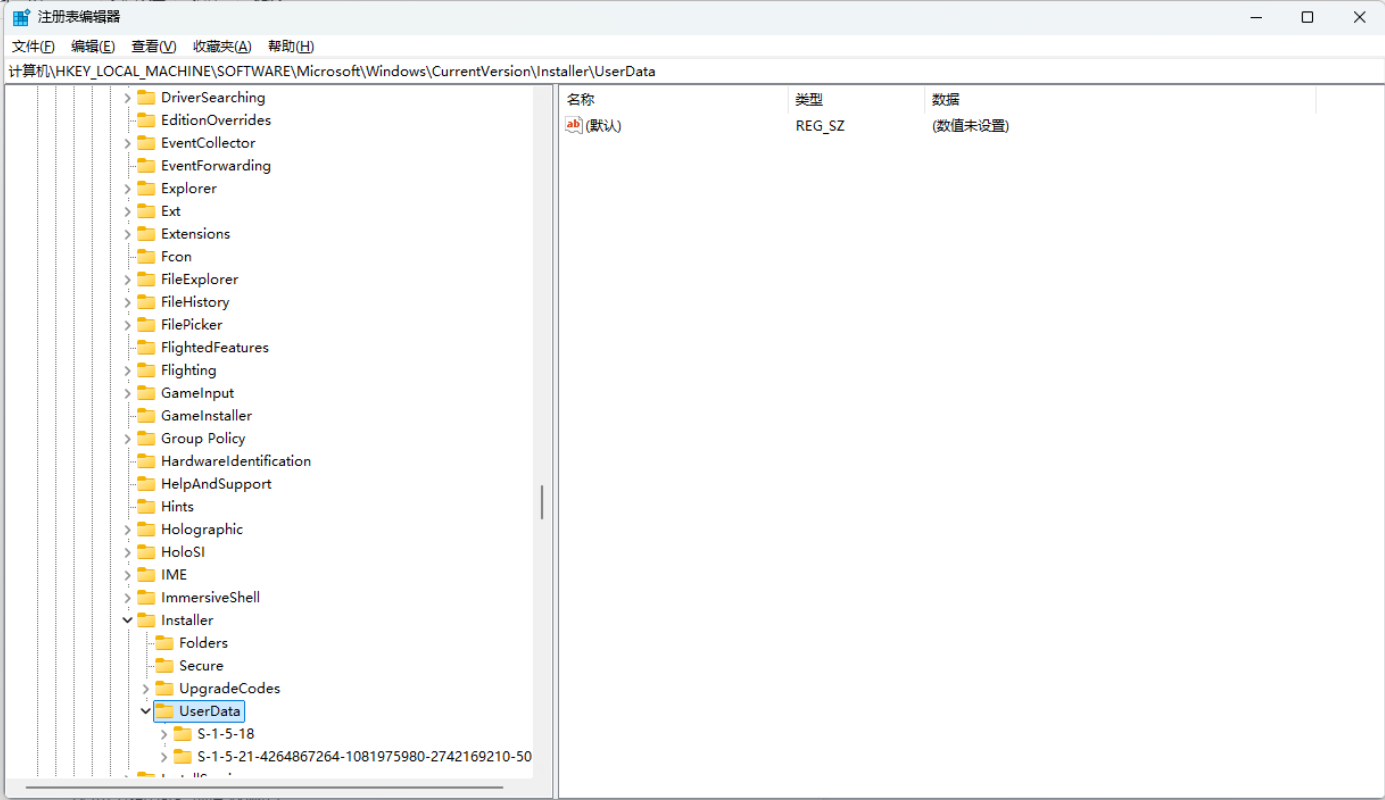Viewport: 1385px width, 800px height.
Task: Select the Folders key under Installer
Action: [x=203, y=643]
